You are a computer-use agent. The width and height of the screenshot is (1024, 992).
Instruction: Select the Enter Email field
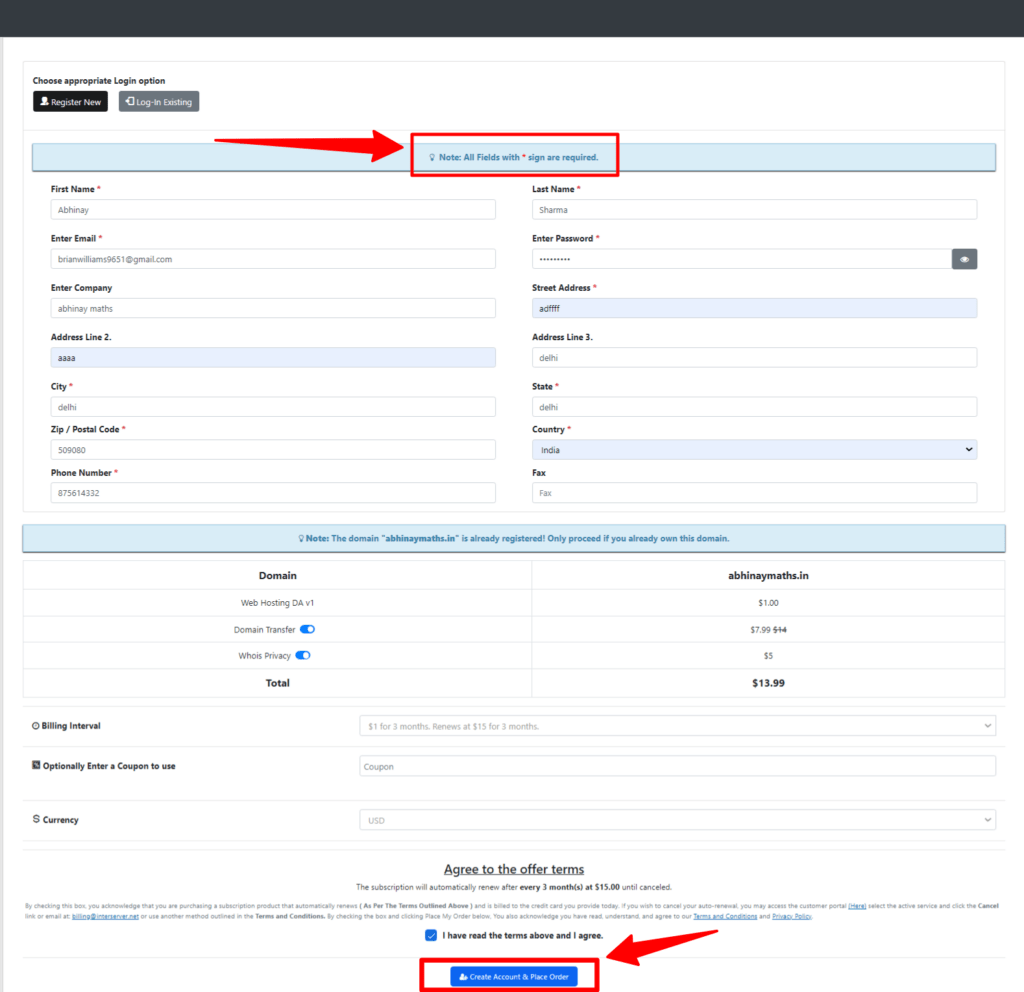coord(273,259)
